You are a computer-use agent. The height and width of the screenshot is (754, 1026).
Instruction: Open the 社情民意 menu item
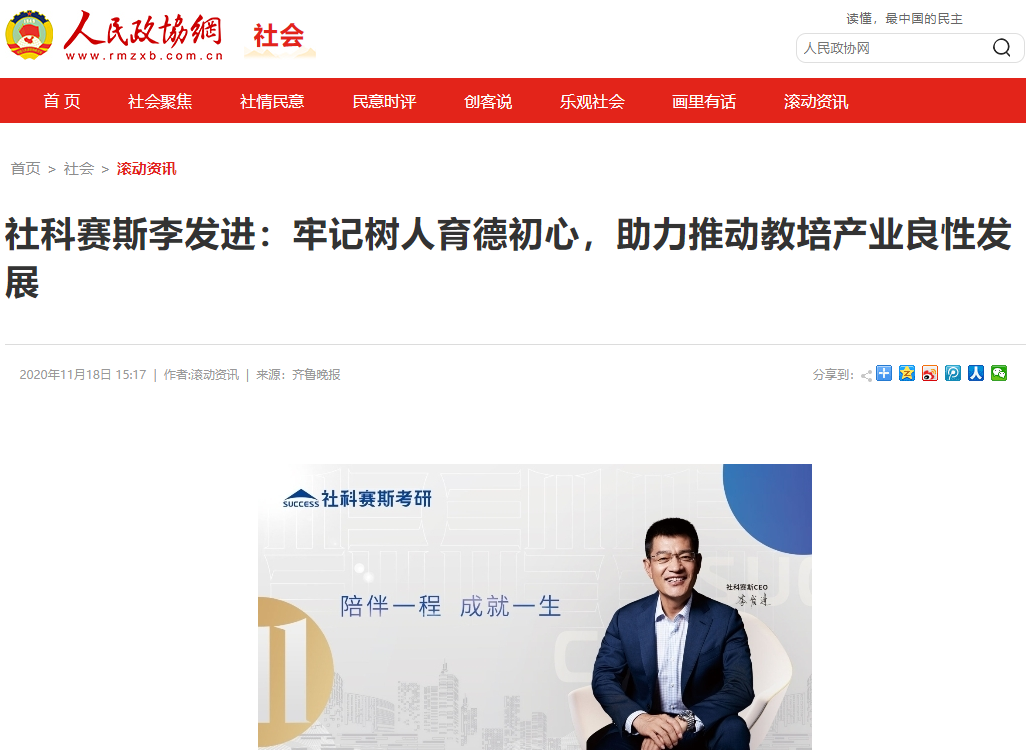[272, 101]
